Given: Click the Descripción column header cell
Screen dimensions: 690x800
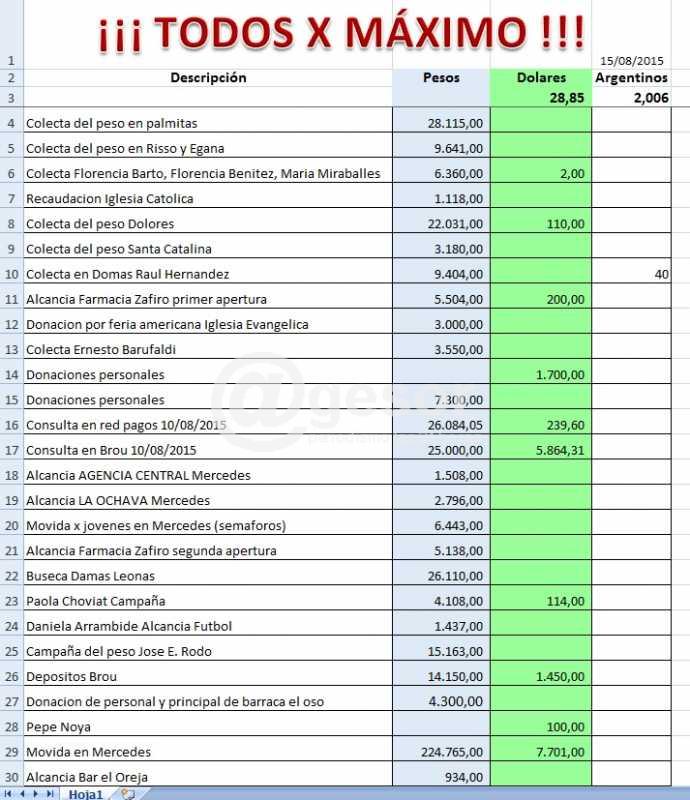Looking at the screenshot, I should point(208,78).
